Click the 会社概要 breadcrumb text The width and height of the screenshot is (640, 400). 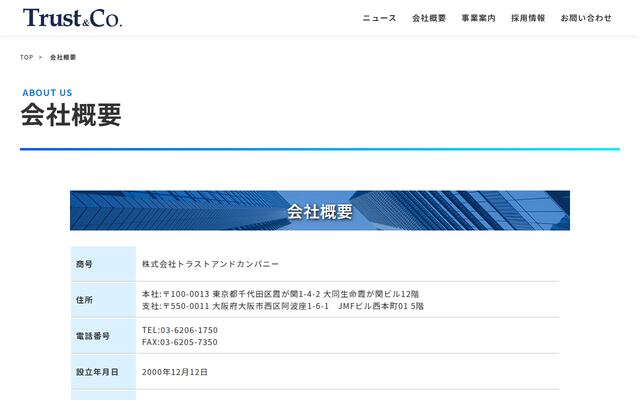(x=63, y=57)
